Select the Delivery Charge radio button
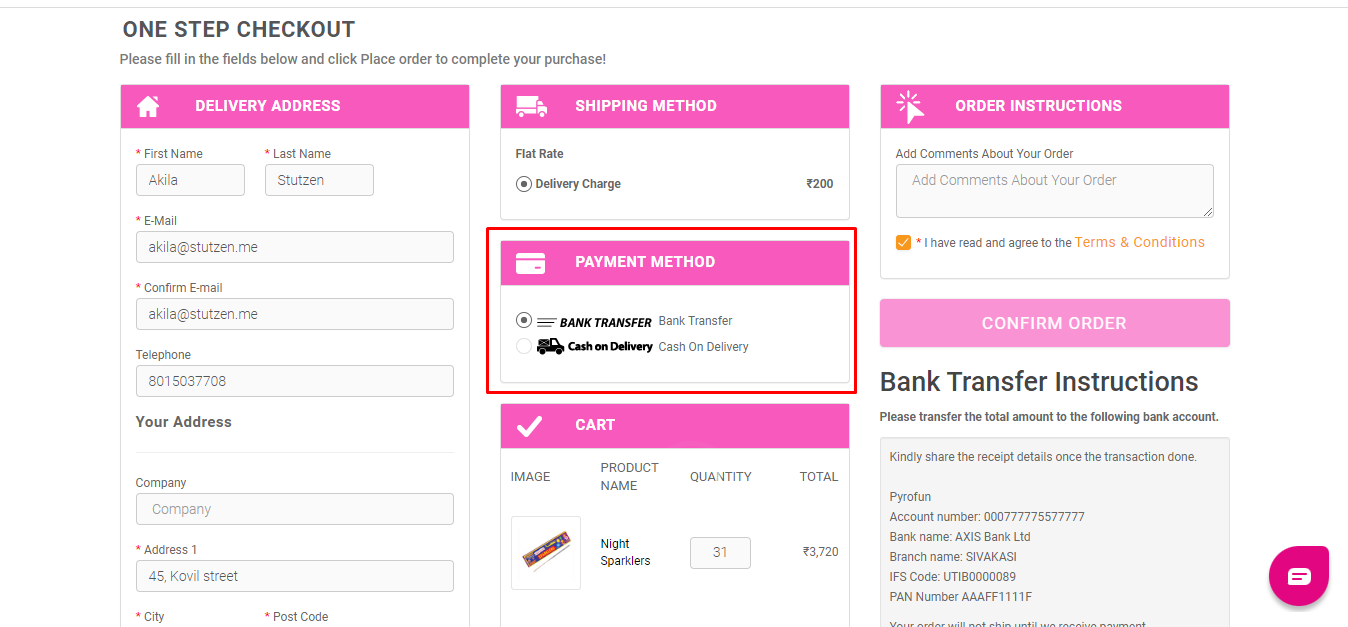 (x=524, y=184)
